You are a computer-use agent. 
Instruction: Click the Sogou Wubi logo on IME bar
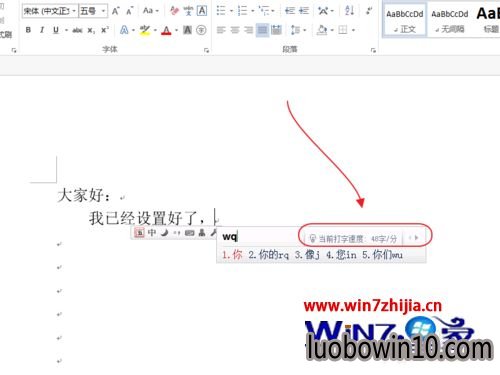[139, 233]
